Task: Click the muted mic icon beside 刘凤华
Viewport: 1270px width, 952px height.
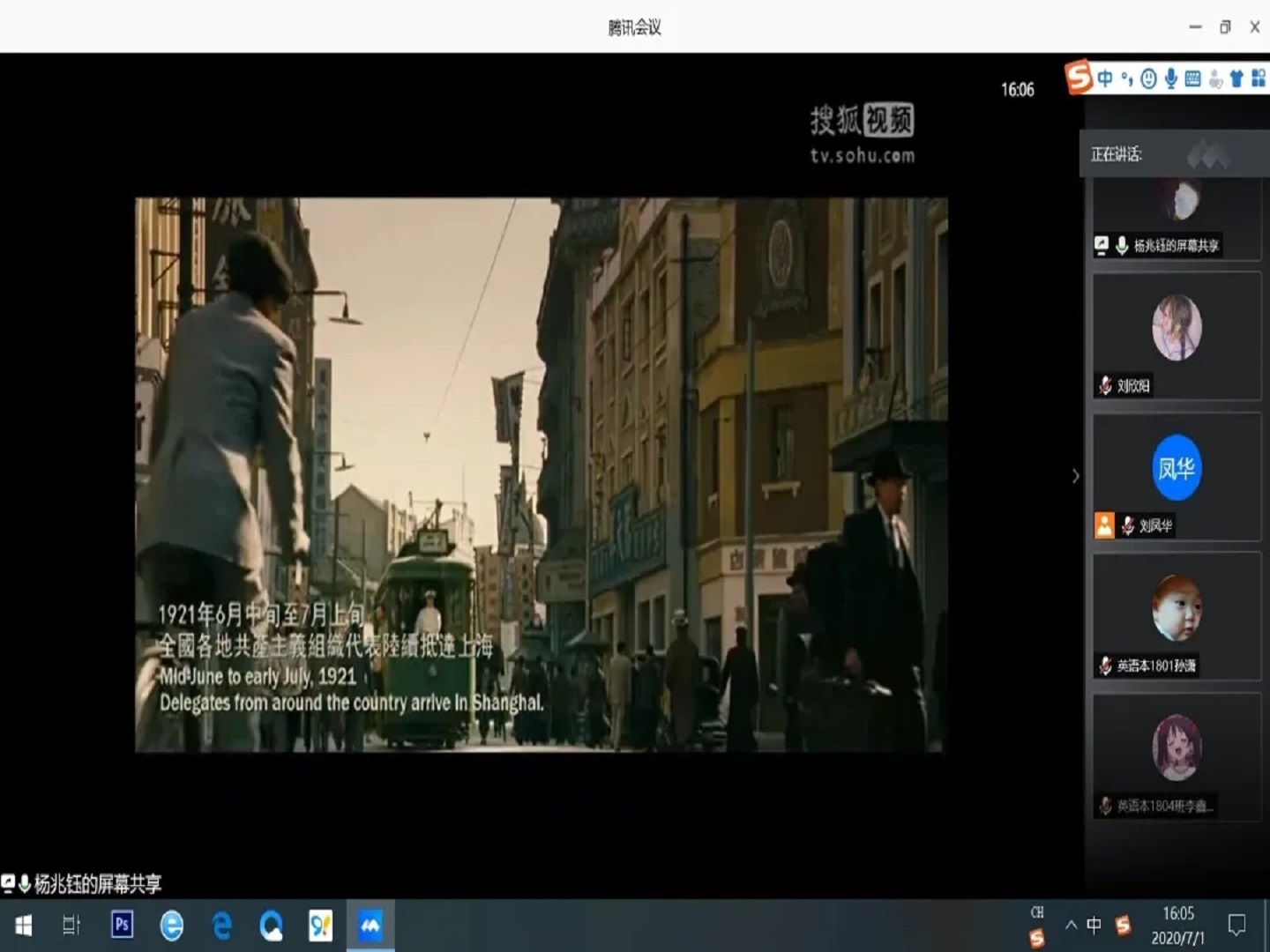Action: 1127,525
